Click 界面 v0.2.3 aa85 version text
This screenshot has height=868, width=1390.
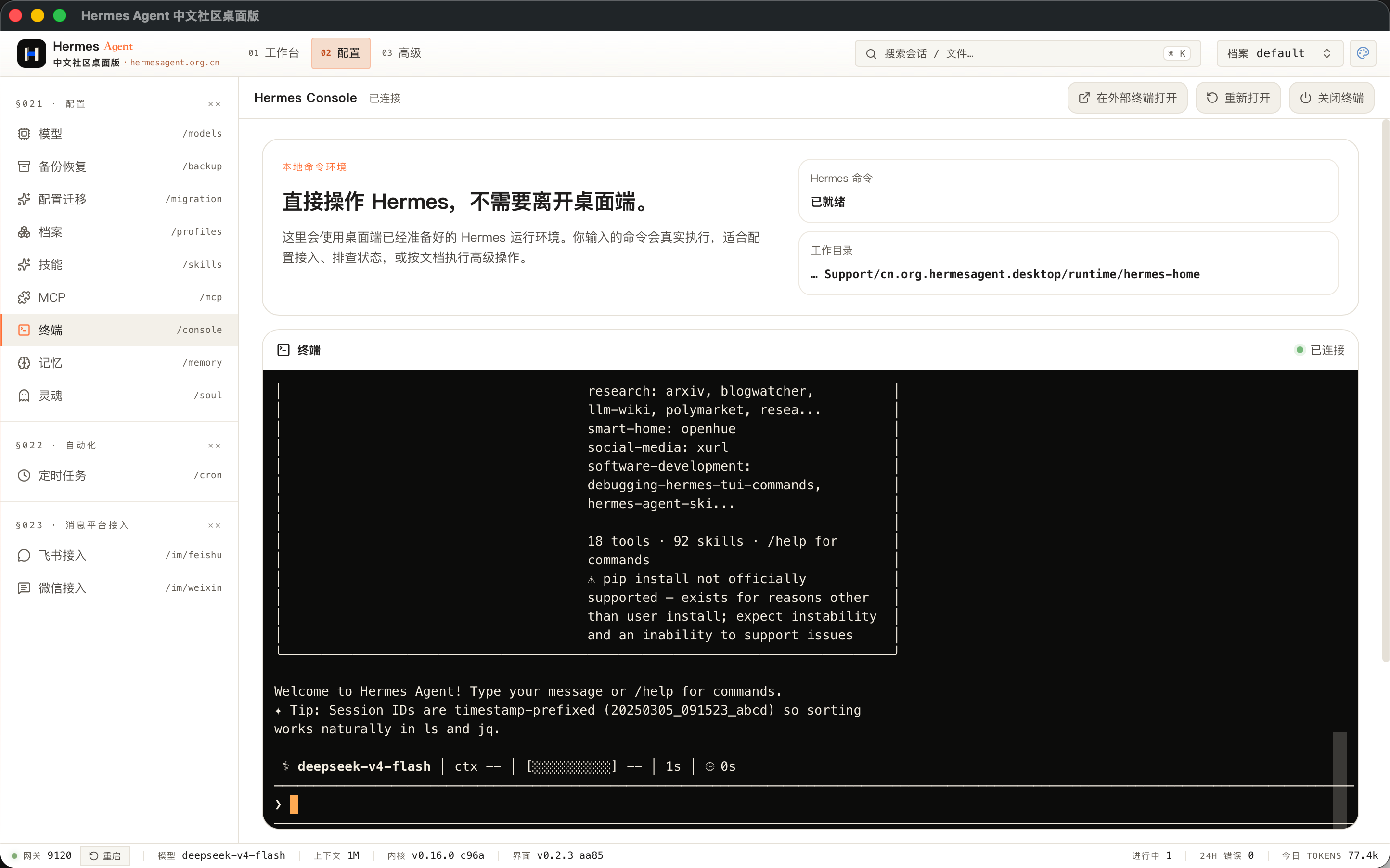[x=557, y=855]
